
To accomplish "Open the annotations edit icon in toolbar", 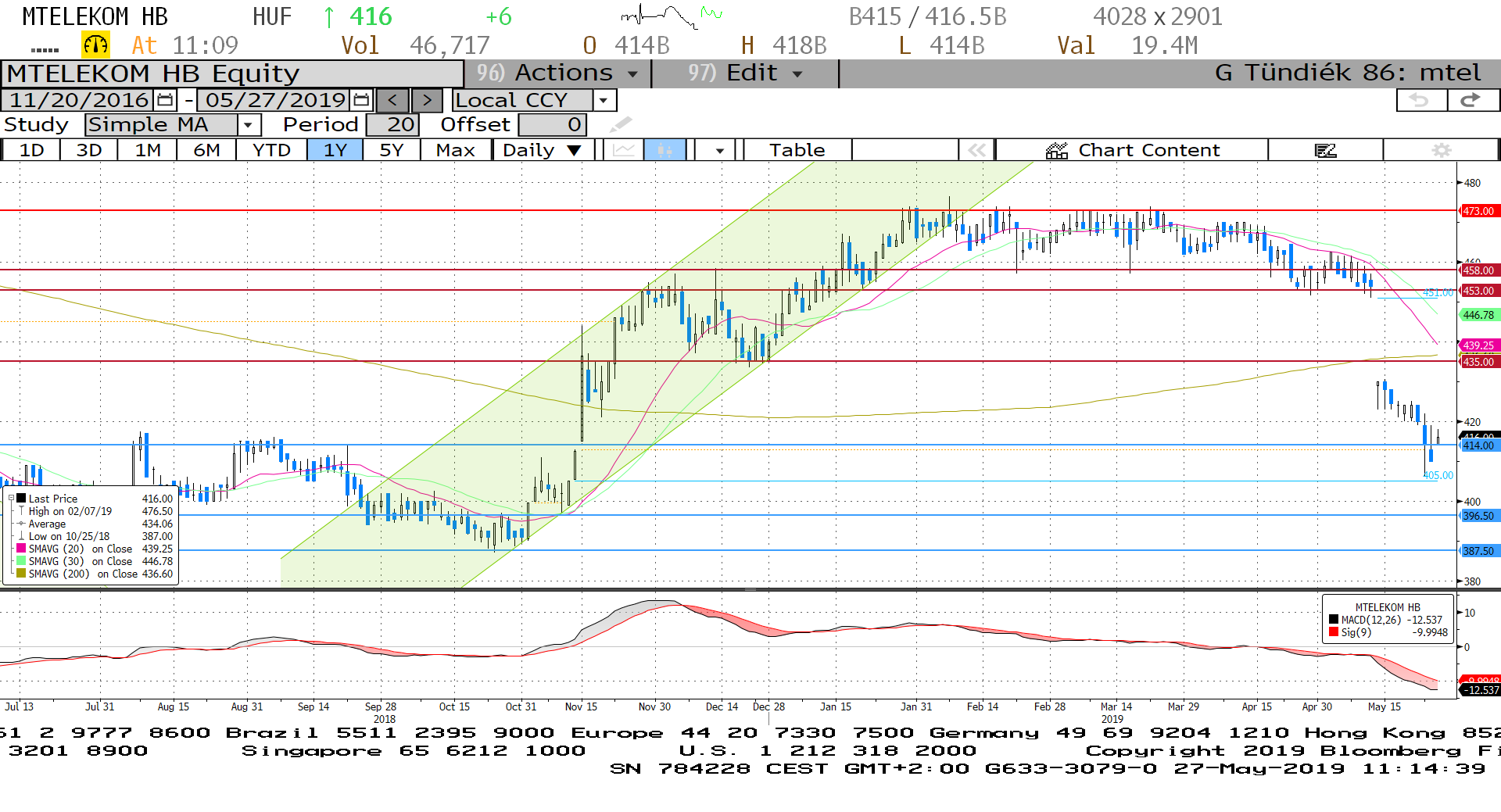I will coord(1326,150).
